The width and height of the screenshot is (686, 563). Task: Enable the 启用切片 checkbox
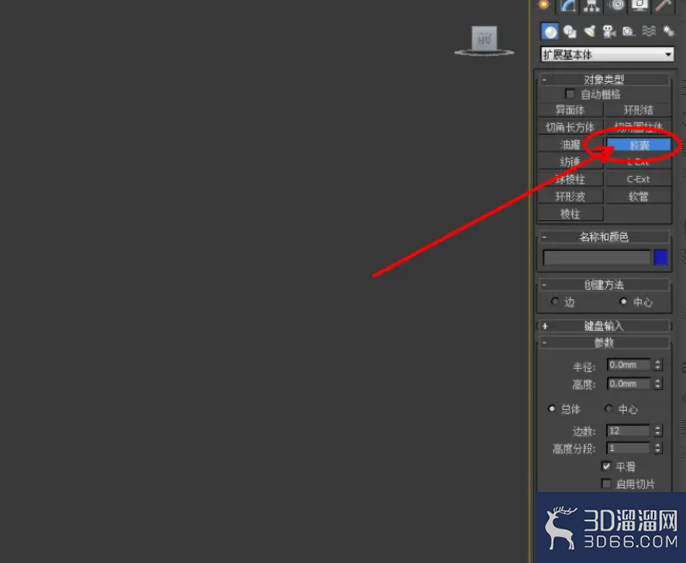[x=606, y=484]
